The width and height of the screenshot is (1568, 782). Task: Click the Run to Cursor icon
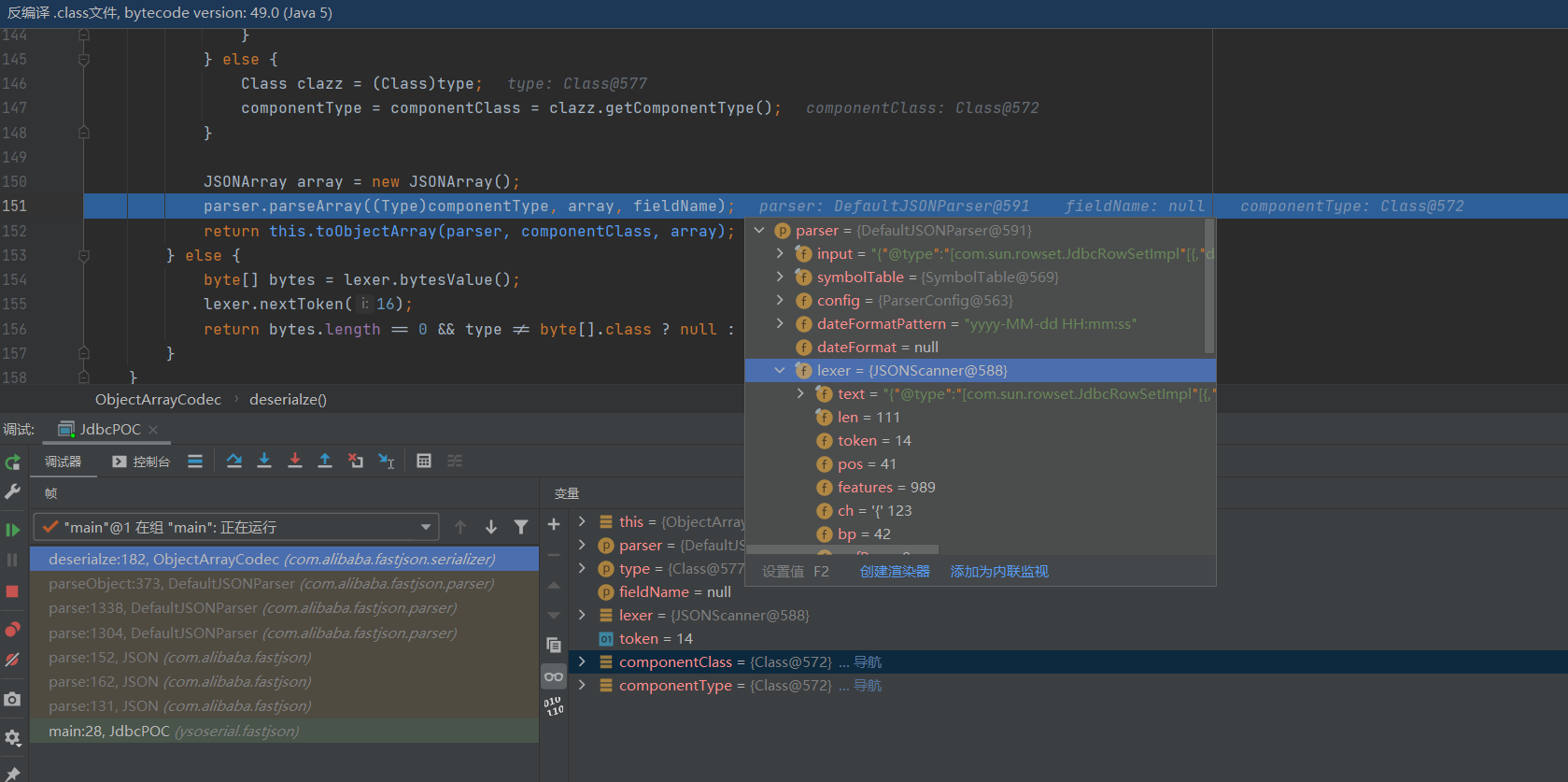(386, 461)
